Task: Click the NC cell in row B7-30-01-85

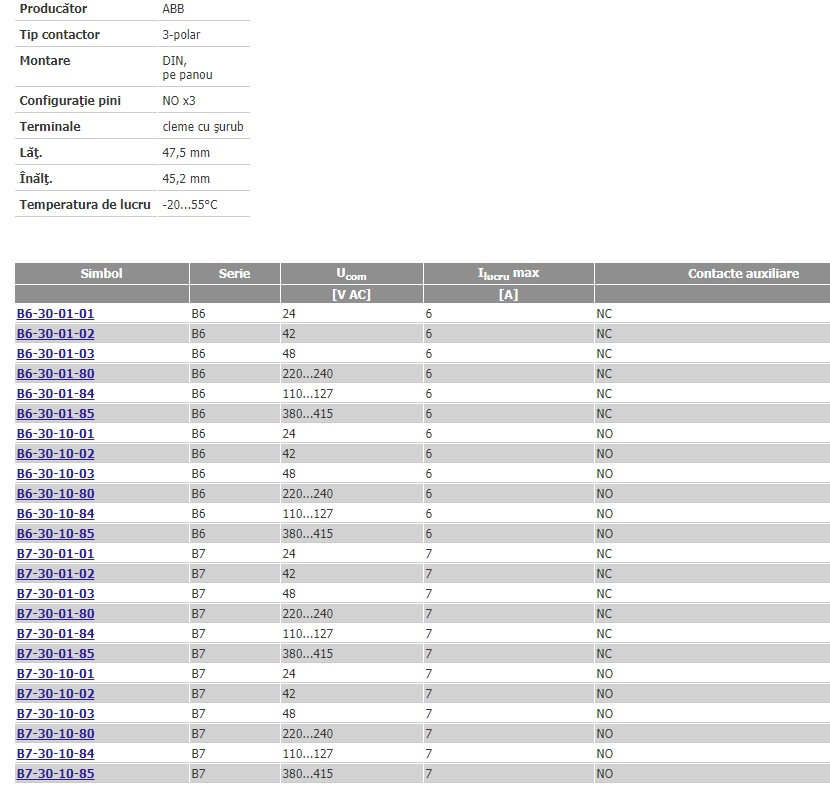Action: (604, 654)
